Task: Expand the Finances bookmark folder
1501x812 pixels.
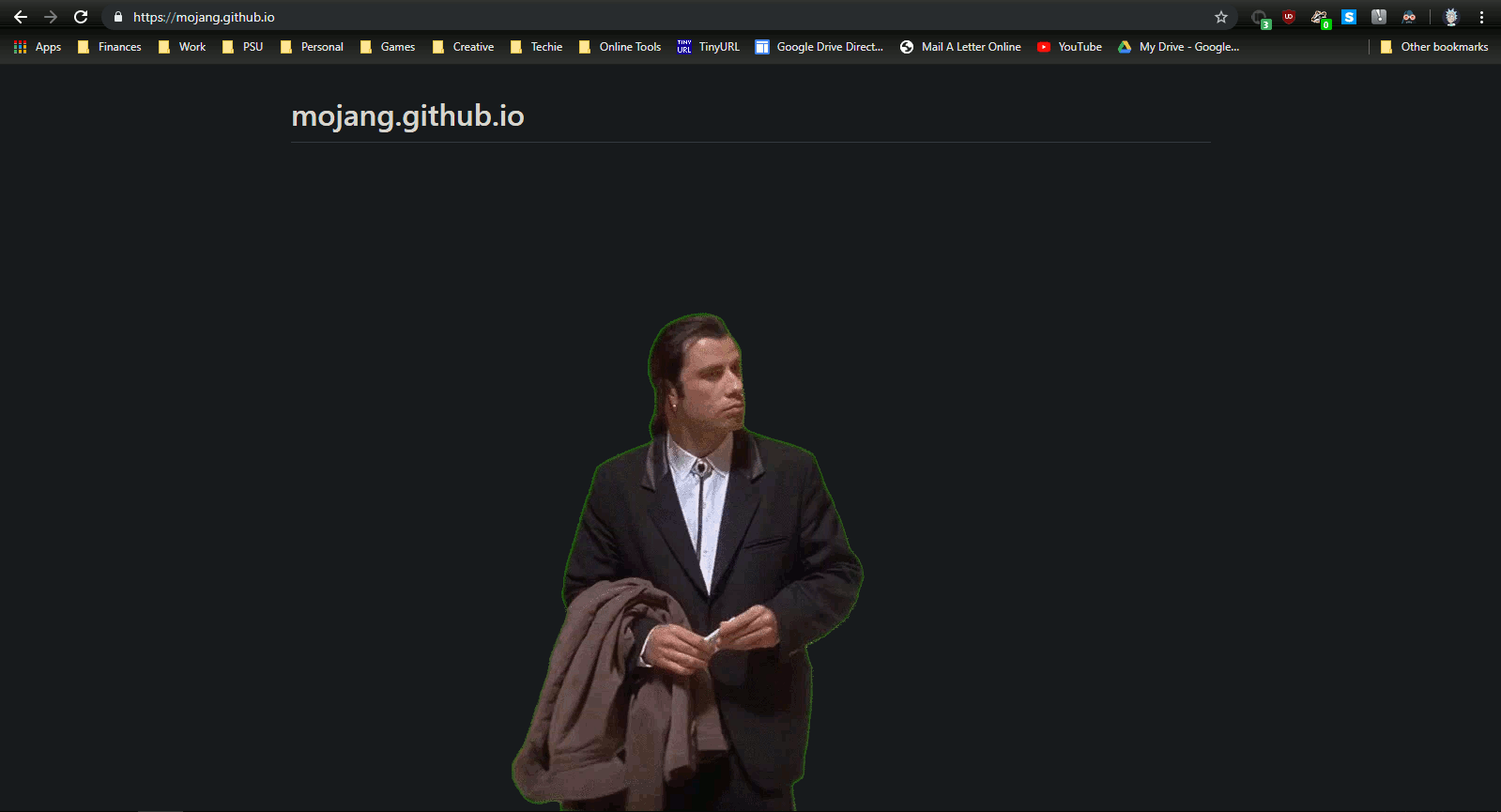Action: click(110, 47)
